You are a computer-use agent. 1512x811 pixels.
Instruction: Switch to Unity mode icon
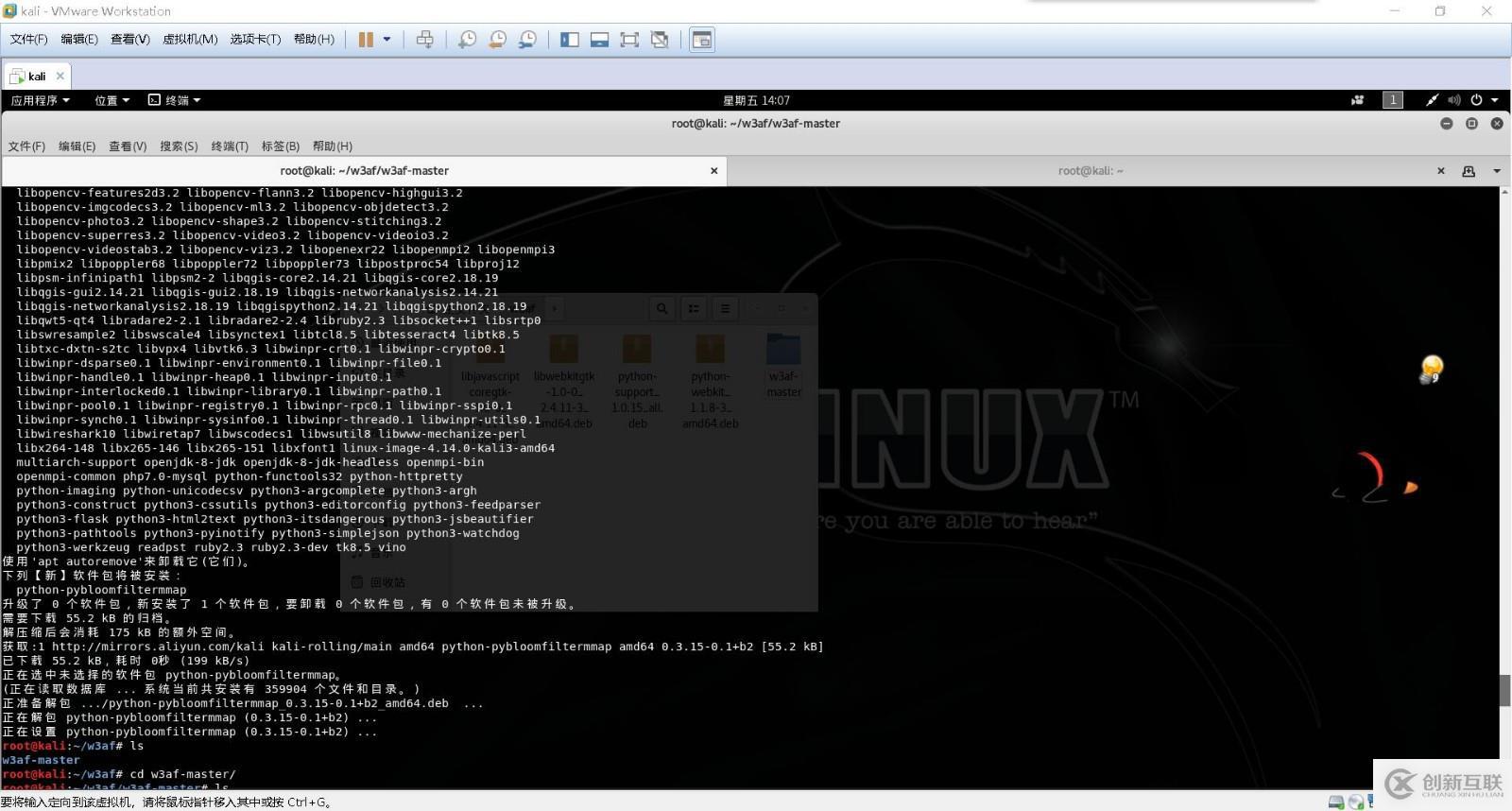click(660, 40)
